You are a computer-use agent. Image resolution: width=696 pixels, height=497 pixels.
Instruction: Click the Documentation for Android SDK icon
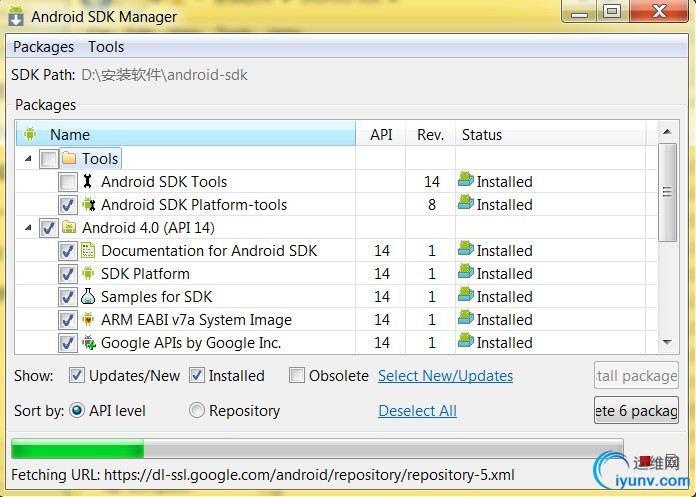(x=88, y=251)
